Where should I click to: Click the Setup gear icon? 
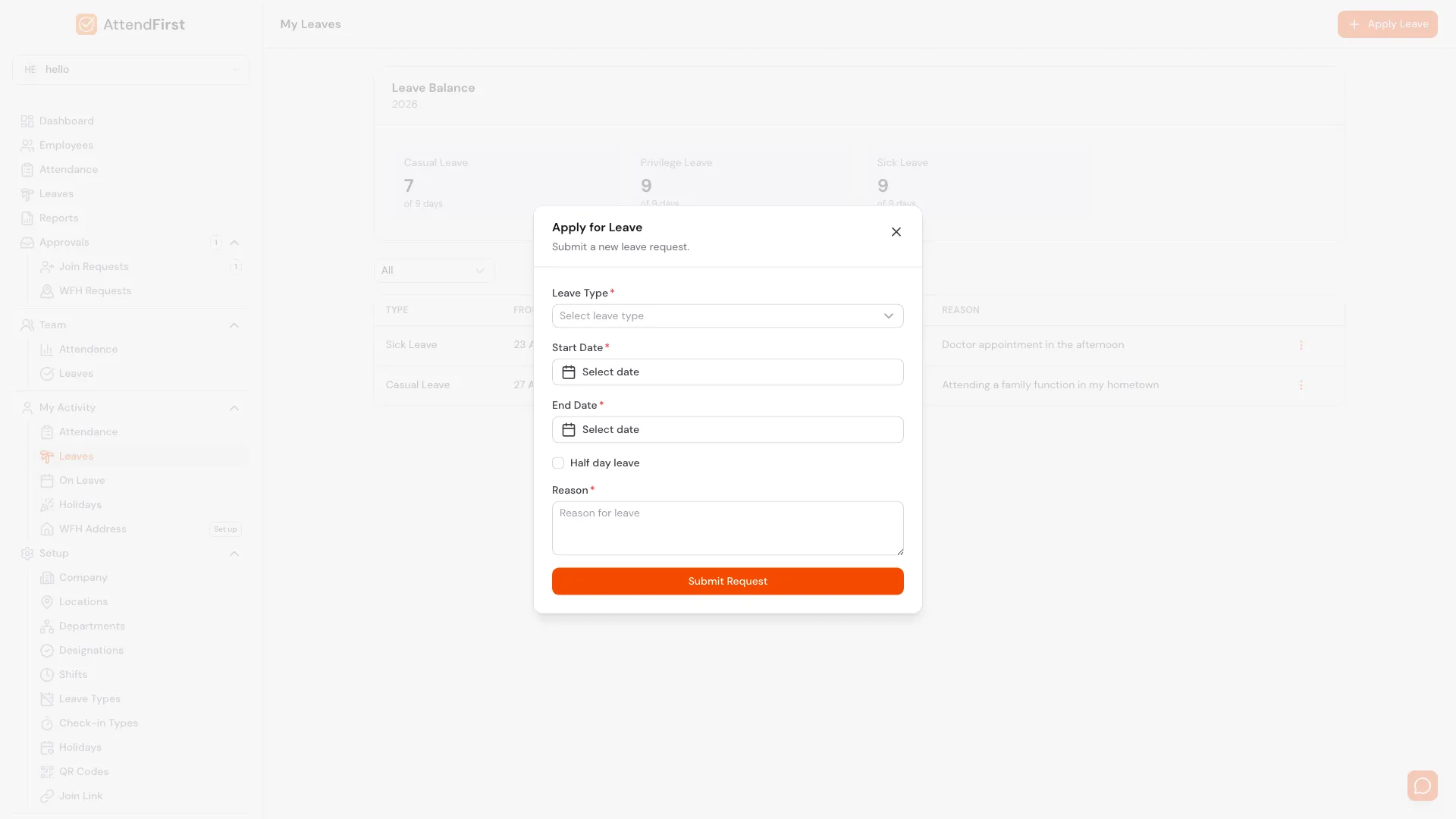[x=27, y=554]
